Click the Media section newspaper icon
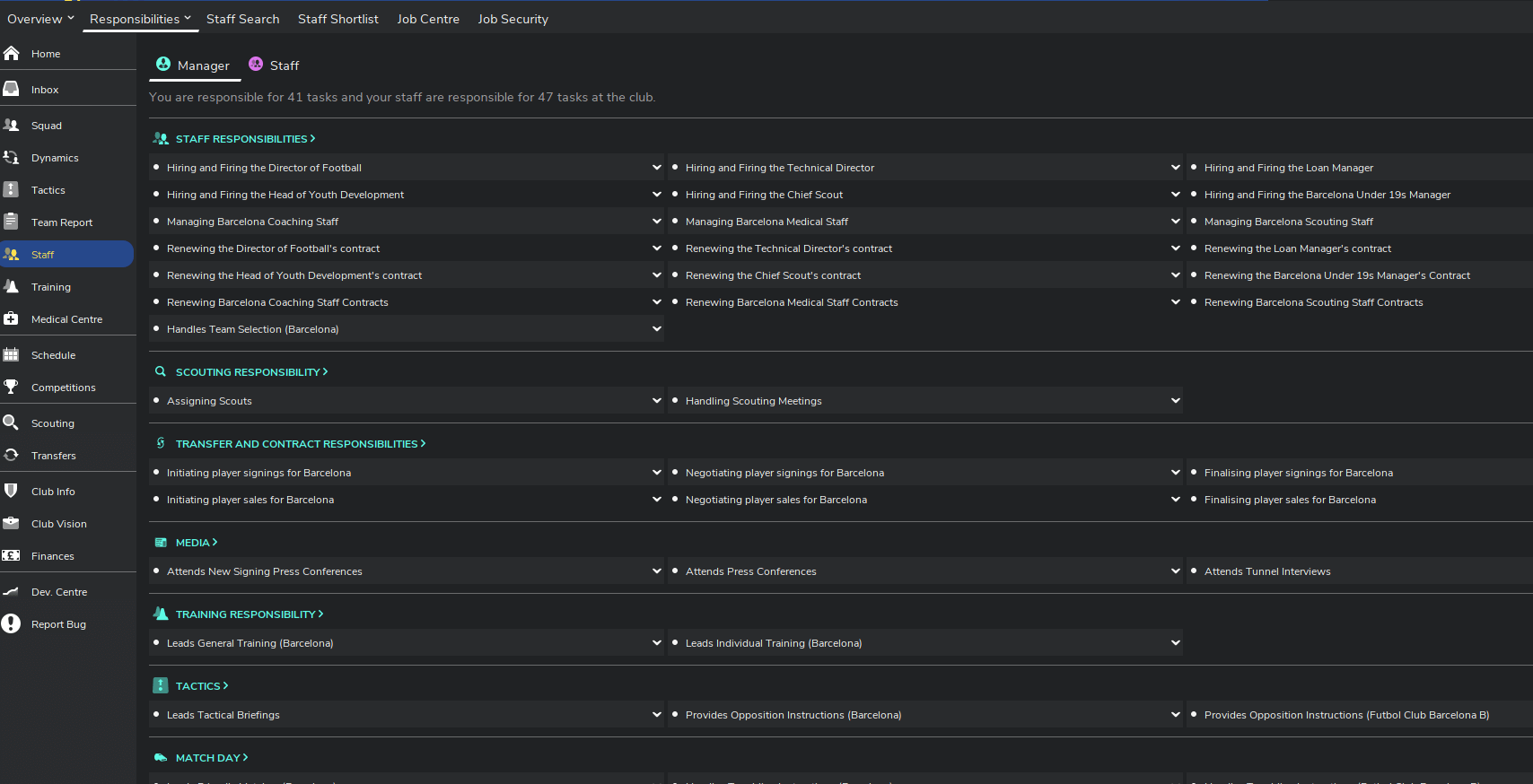 point(161,543)
